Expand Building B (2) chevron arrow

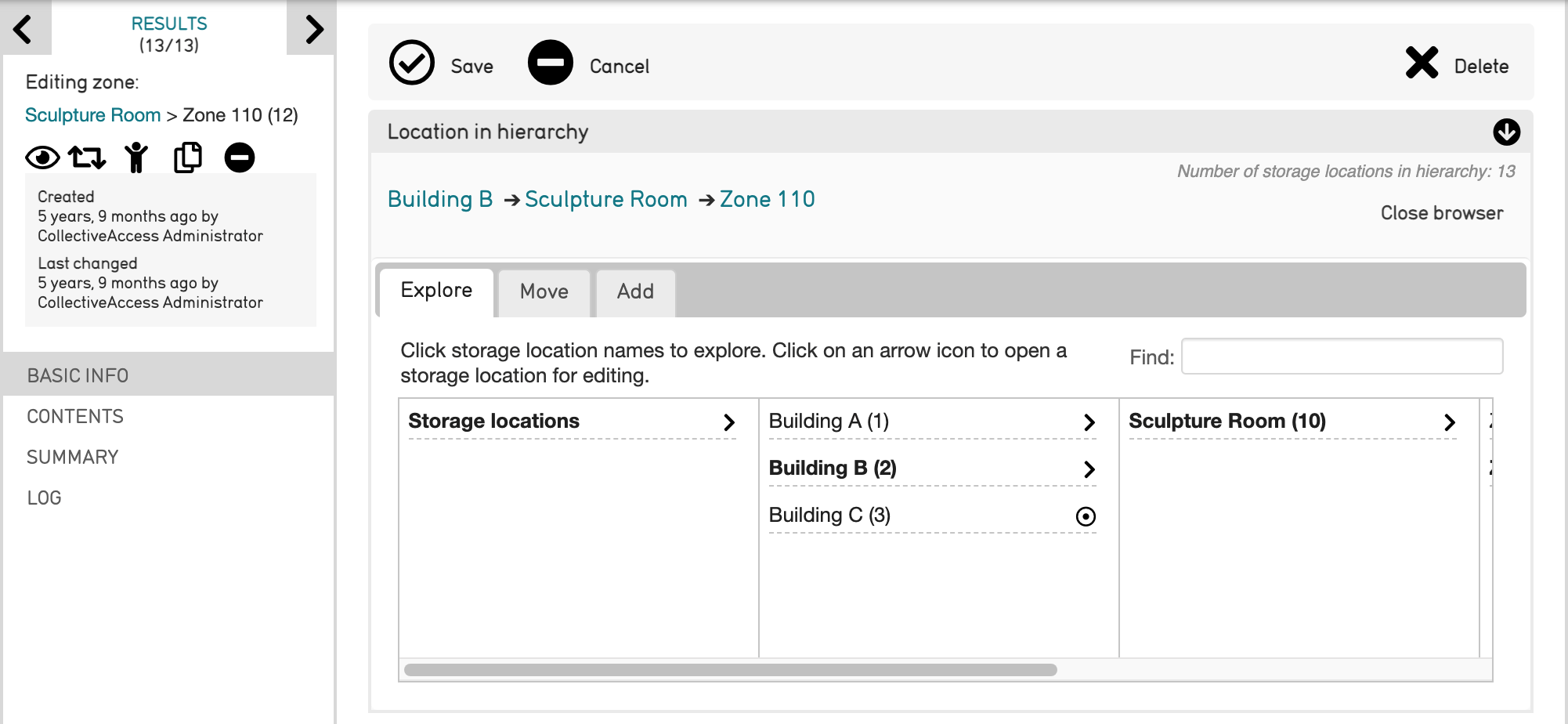click(x=1089, y=470)
